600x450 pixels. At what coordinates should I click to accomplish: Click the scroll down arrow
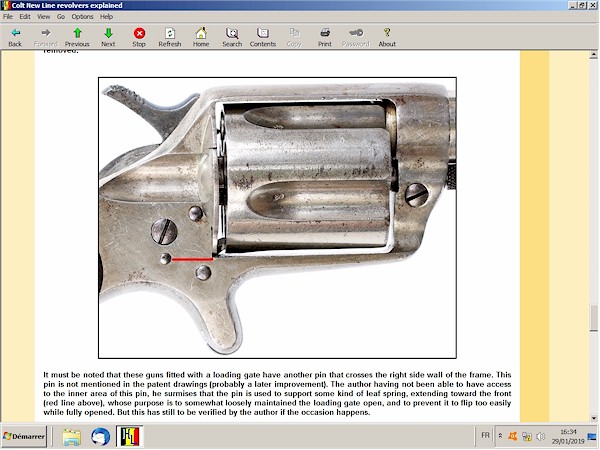(x=593, y=418)
